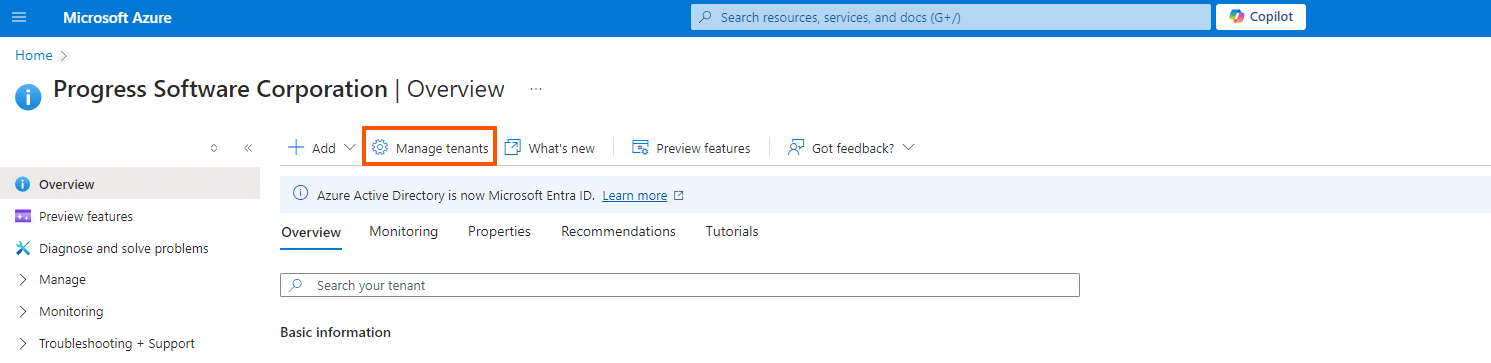
Task: Click the purple Preview features sidebar icon
Action: click(x=23, y=216)
